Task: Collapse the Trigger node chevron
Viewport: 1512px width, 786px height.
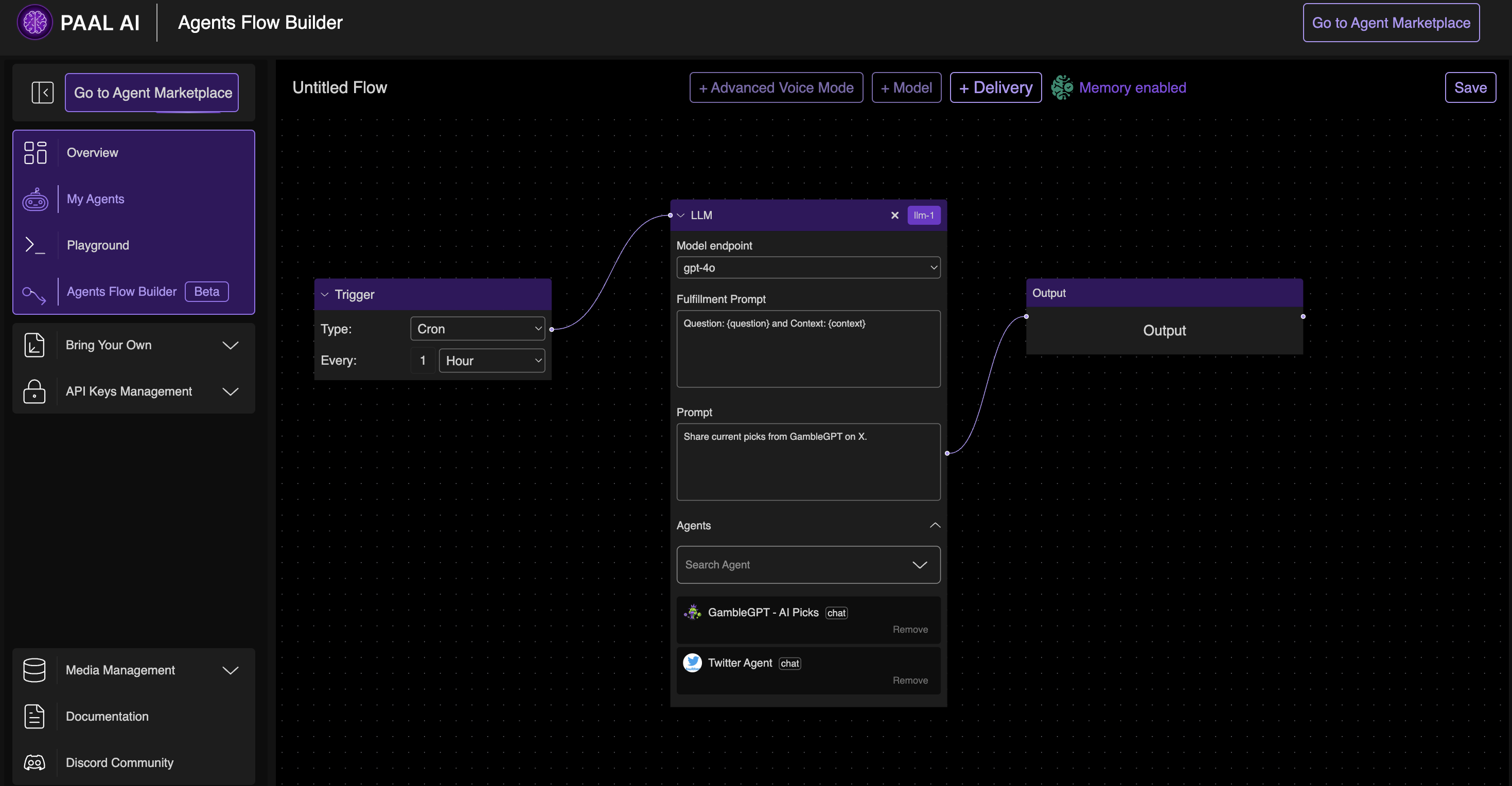Action: point(325,294)
